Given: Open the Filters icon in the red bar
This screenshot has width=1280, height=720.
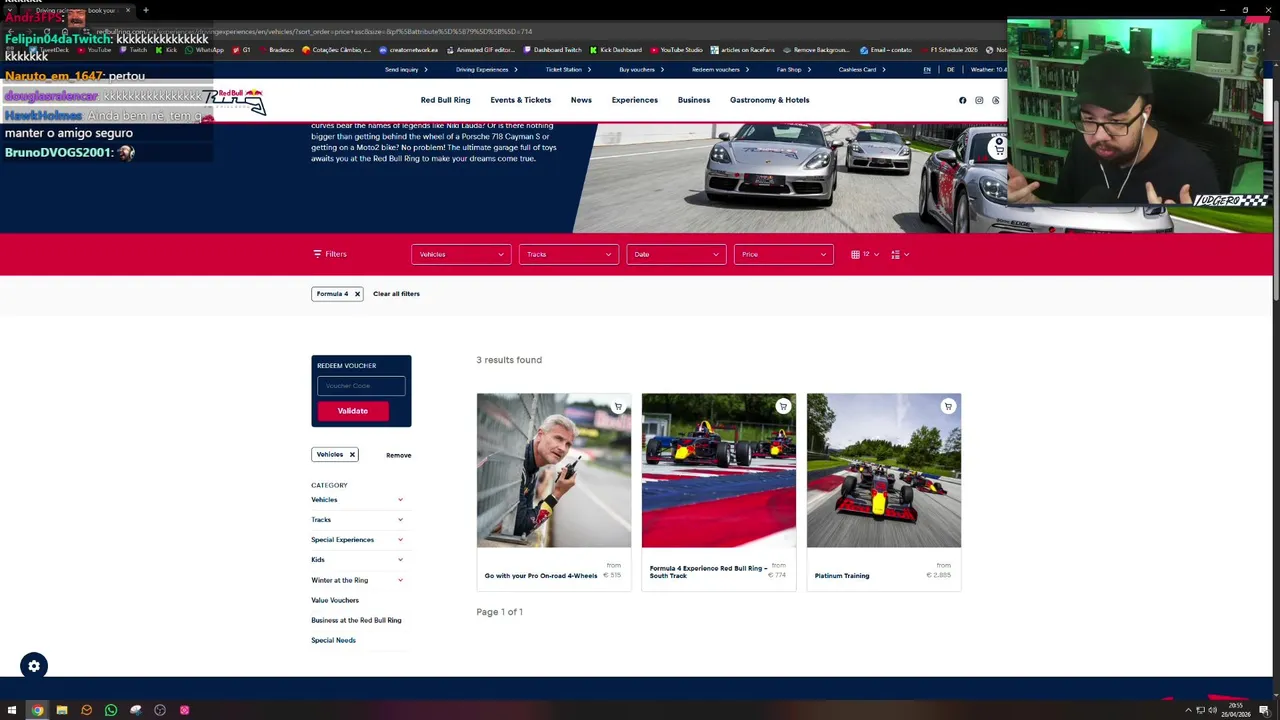Looking at the screenshot, I should coord(318,254).
